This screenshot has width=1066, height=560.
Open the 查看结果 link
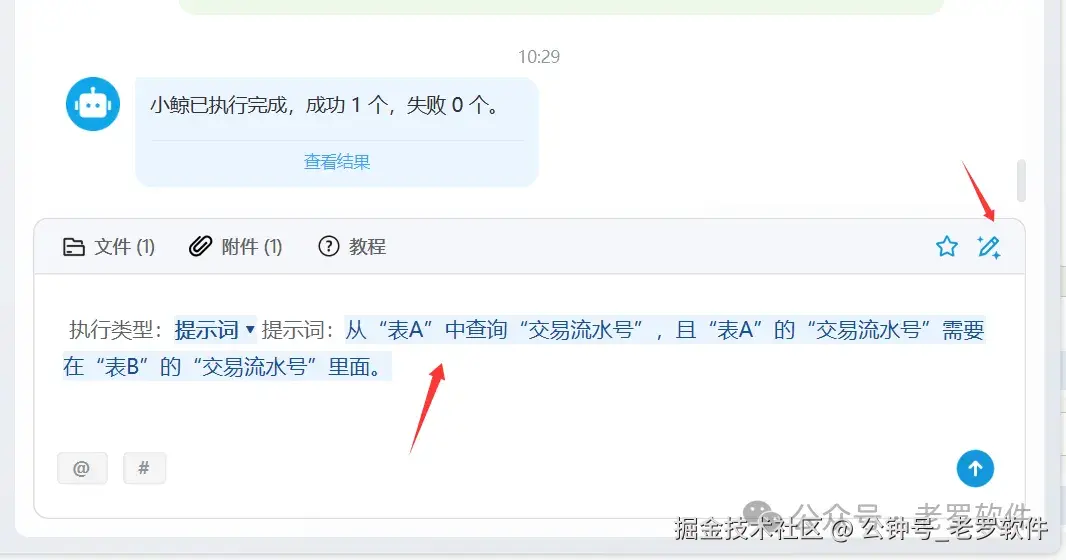click(337, 162)
